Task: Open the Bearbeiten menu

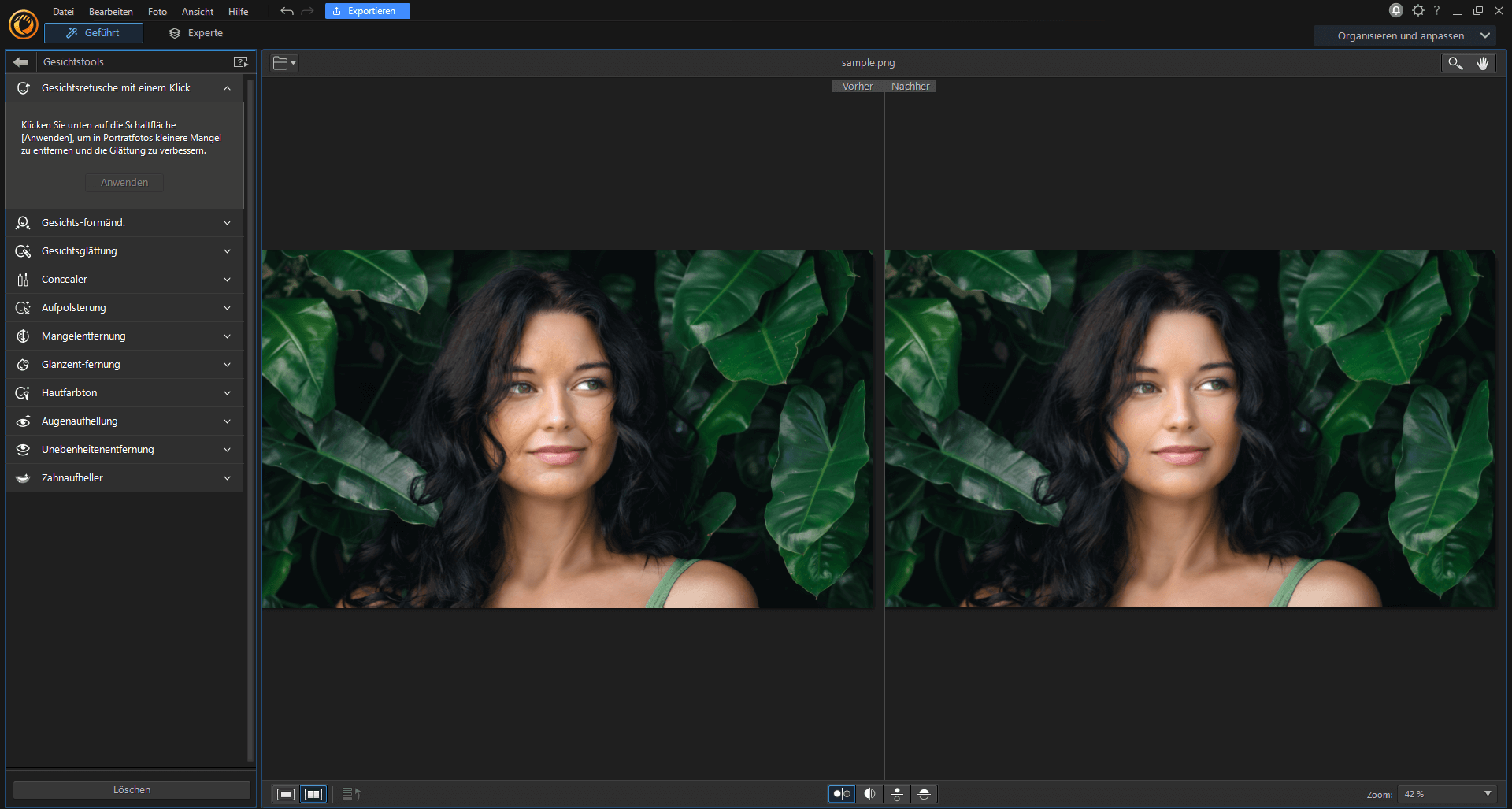Action: 110,11
